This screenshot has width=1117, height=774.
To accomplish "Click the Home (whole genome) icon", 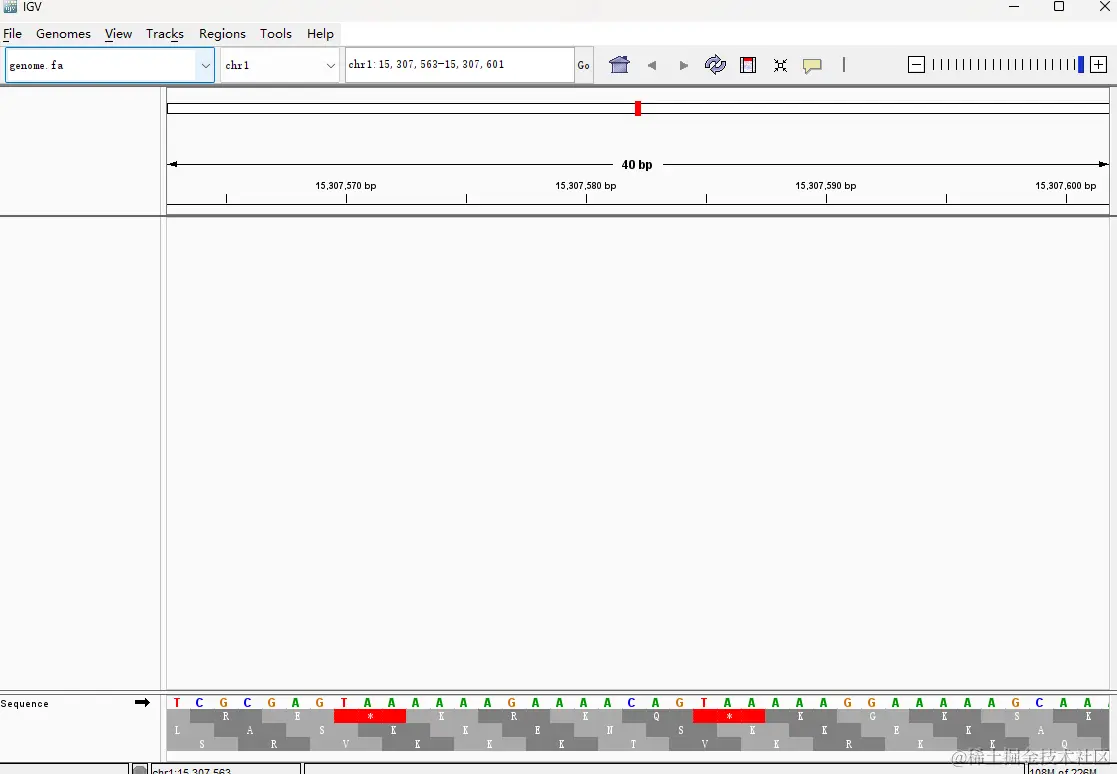I will click(x=619, y=65).
